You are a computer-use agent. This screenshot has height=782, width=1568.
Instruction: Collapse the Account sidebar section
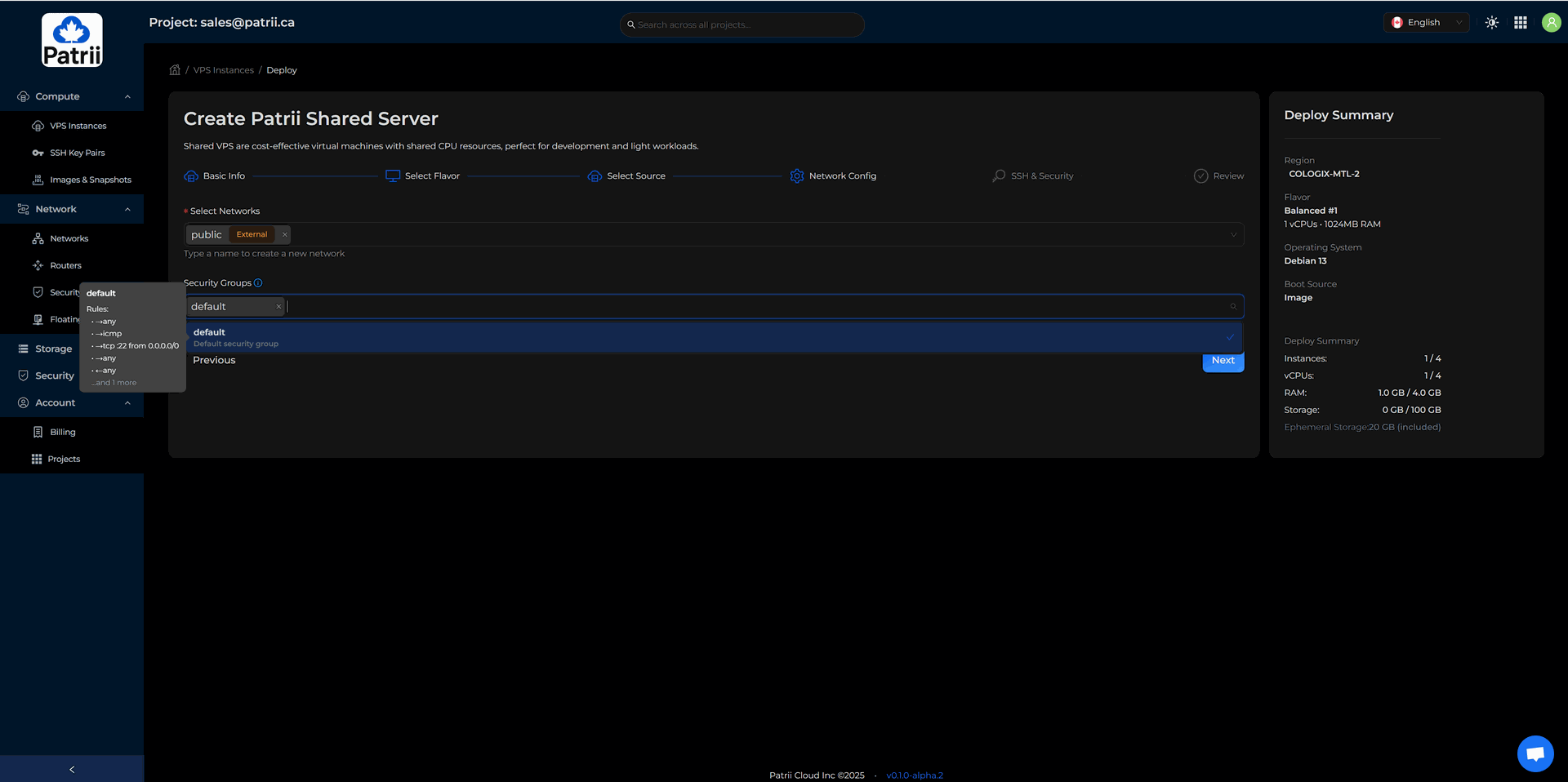(127, 403)
